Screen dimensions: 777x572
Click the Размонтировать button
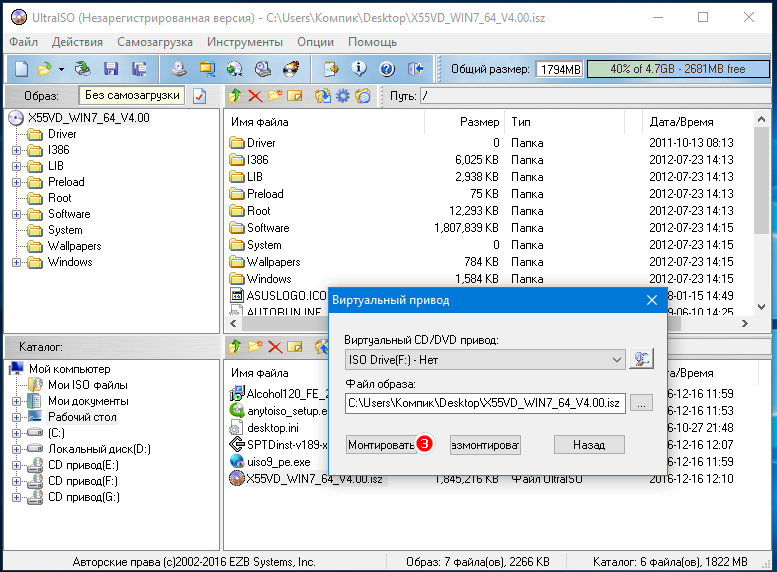[485, 445]
